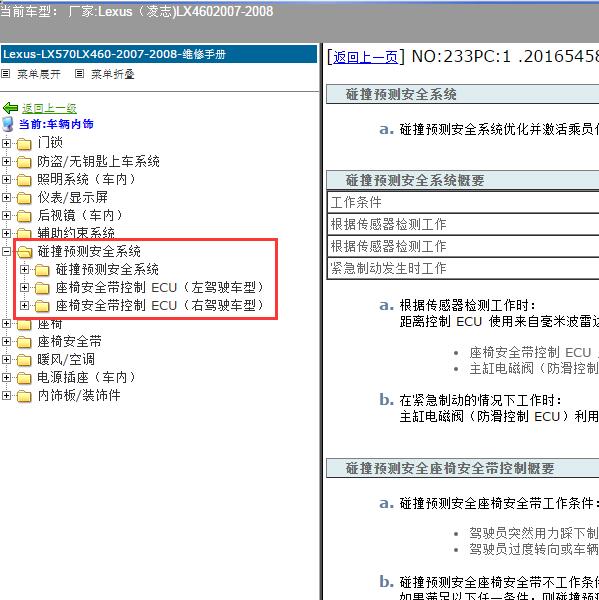Select the 防盗/无钥匙上车系统 tree item
This screenshot has height=600, width=599.
98,161
